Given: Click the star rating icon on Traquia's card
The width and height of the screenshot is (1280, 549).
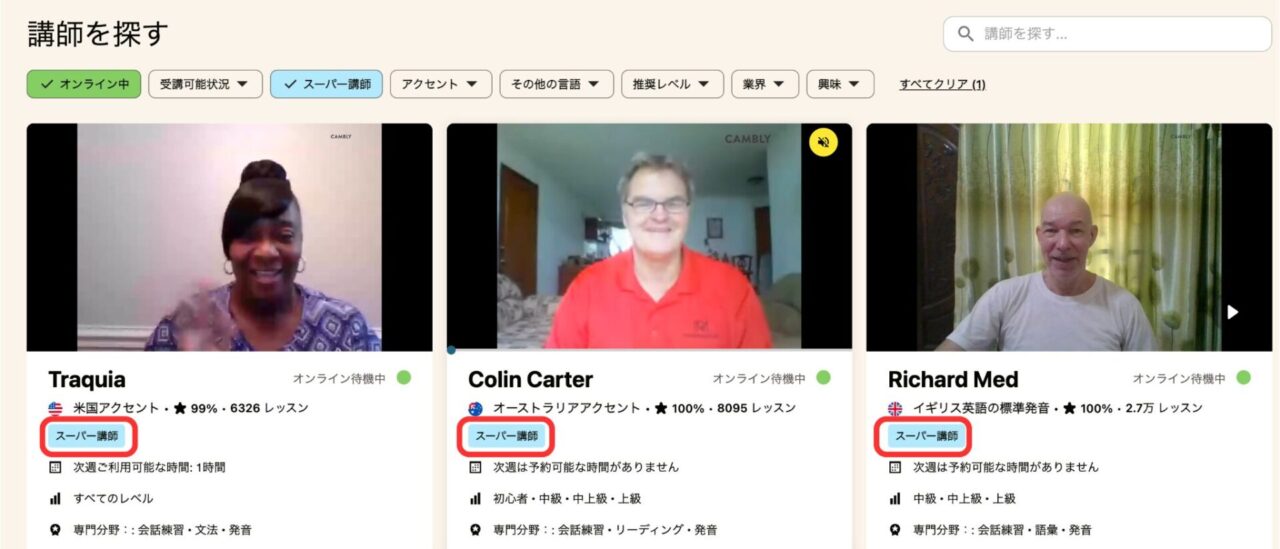Looking at the screenshot, I should click(180, 408).
